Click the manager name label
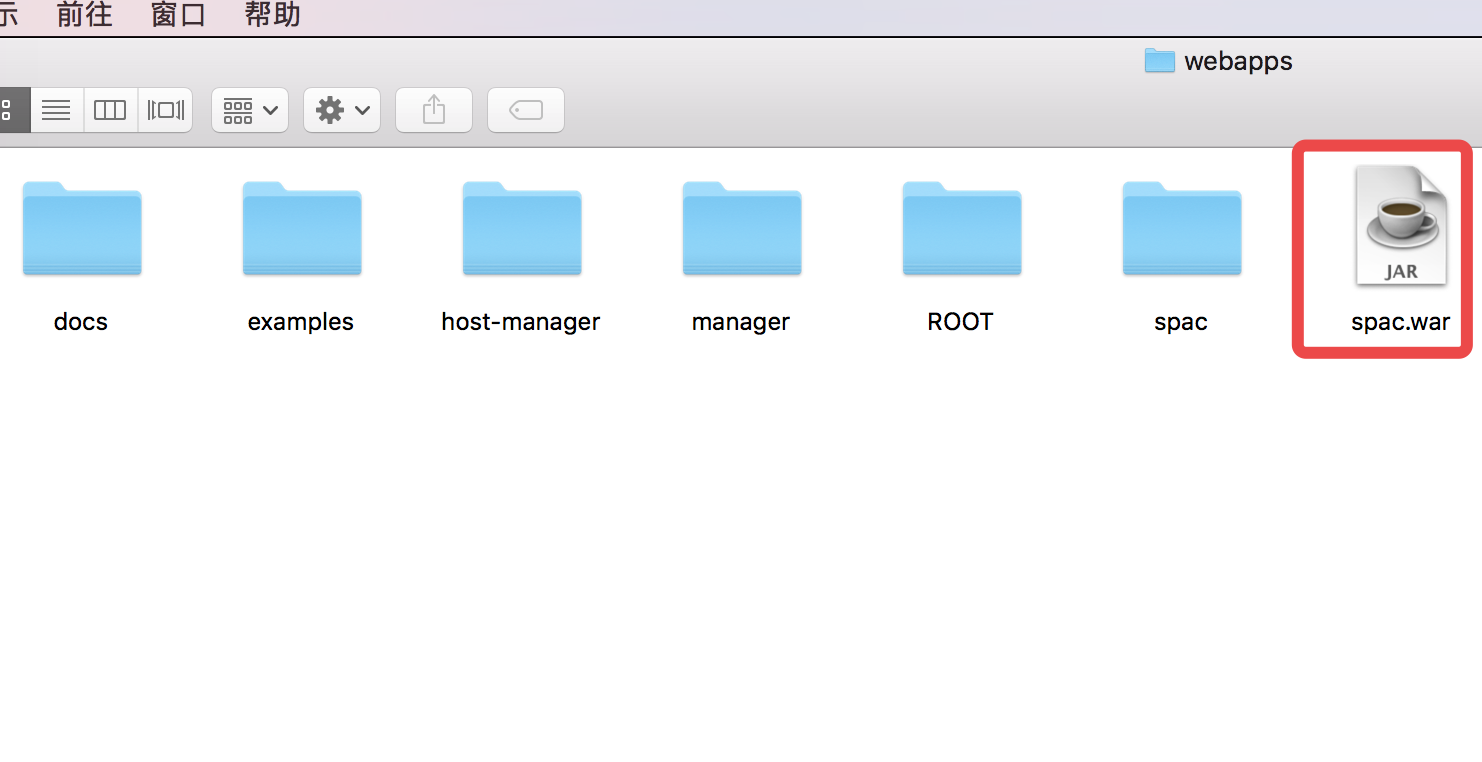Screen dimensions: 1482x762 741,322
